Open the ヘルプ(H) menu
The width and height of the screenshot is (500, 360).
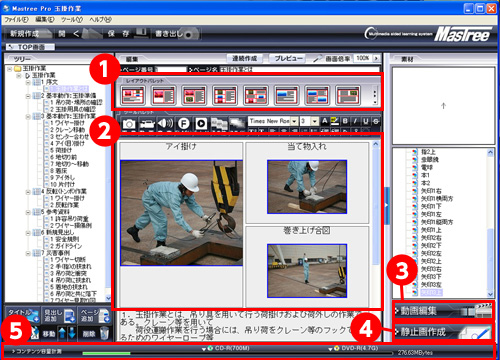(100, 20)
